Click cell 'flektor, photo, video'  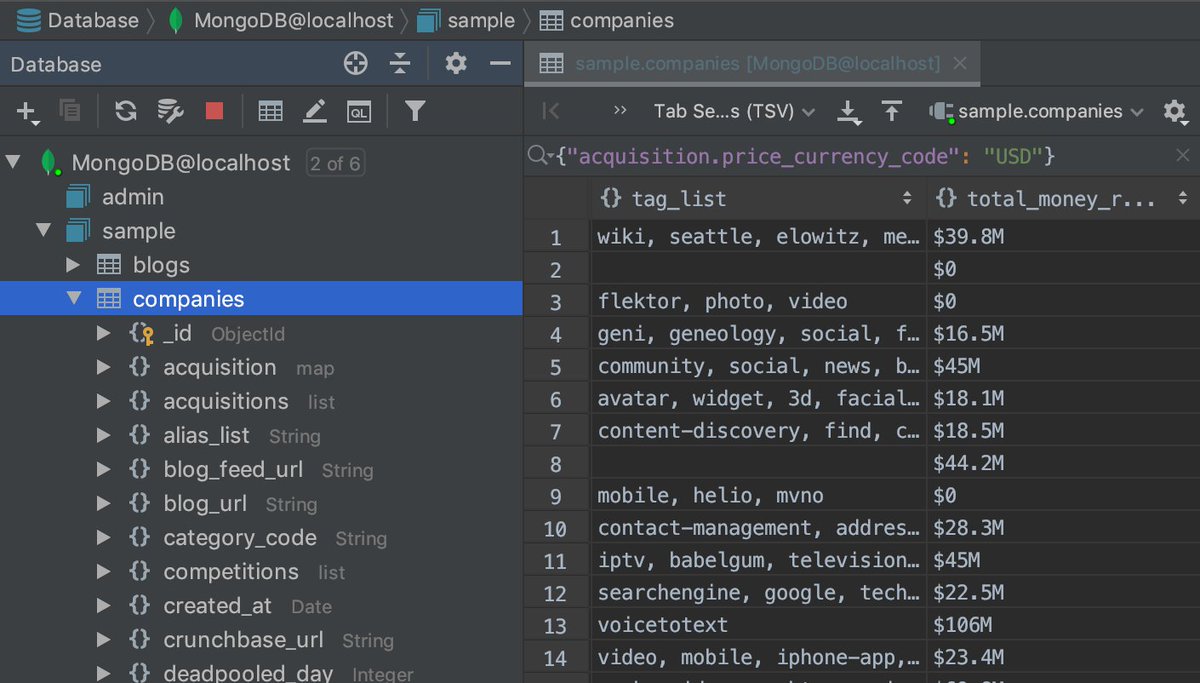click(759, 301)
